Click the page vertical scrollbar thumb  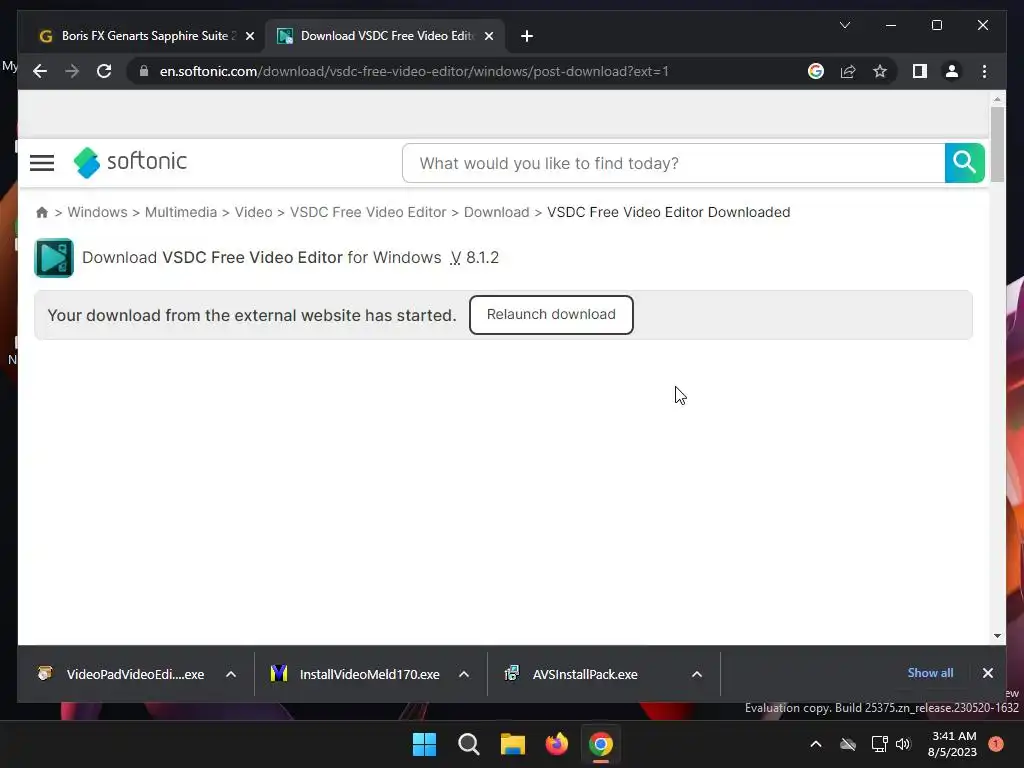click(997, 144)
